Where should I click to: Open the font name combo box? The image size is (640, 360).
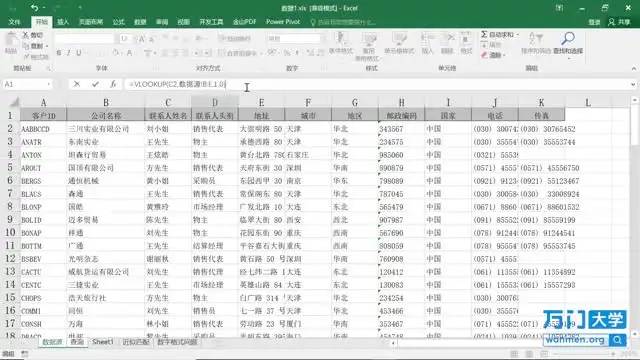[84, 39]
